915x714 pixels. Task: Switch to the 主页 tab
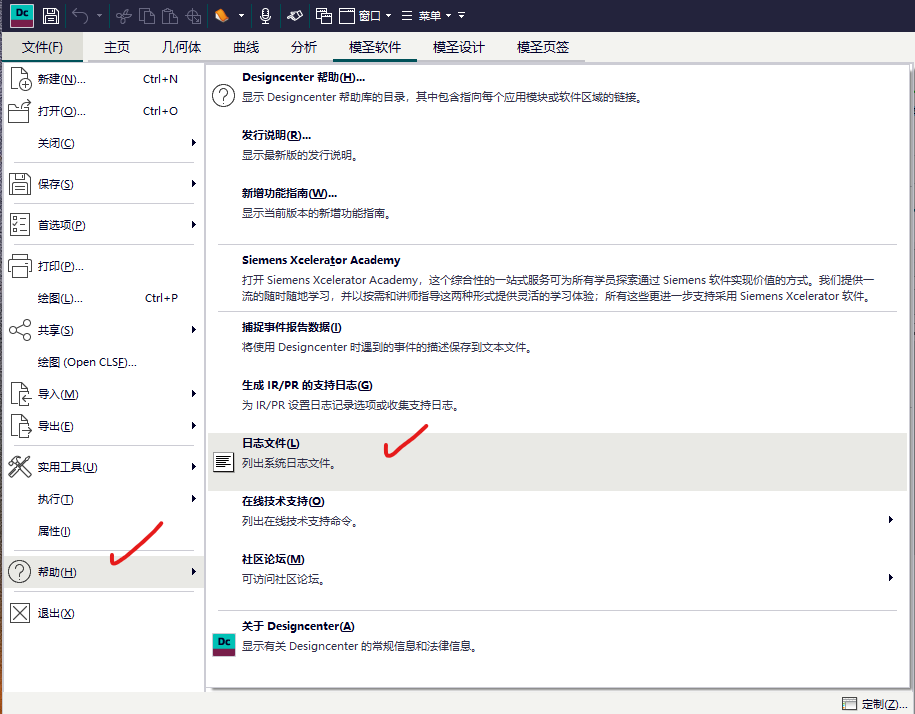(x=117, y=47)
